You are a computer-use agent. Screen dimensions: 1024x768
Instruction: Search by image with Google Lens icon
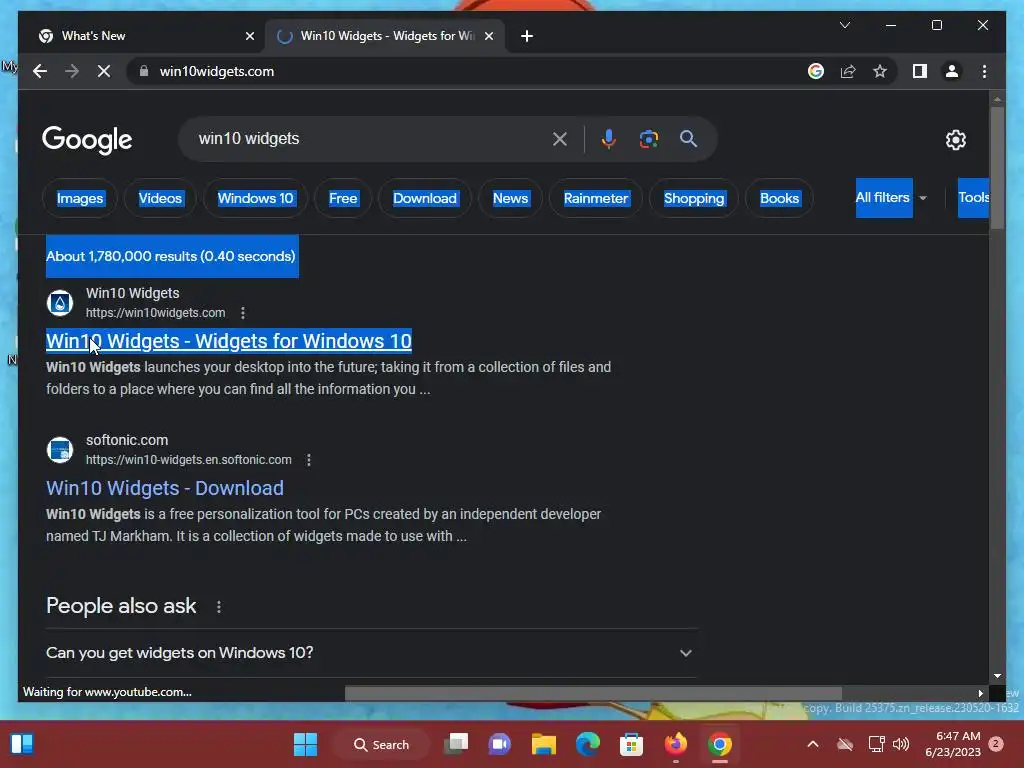click(x=648, y=139)
